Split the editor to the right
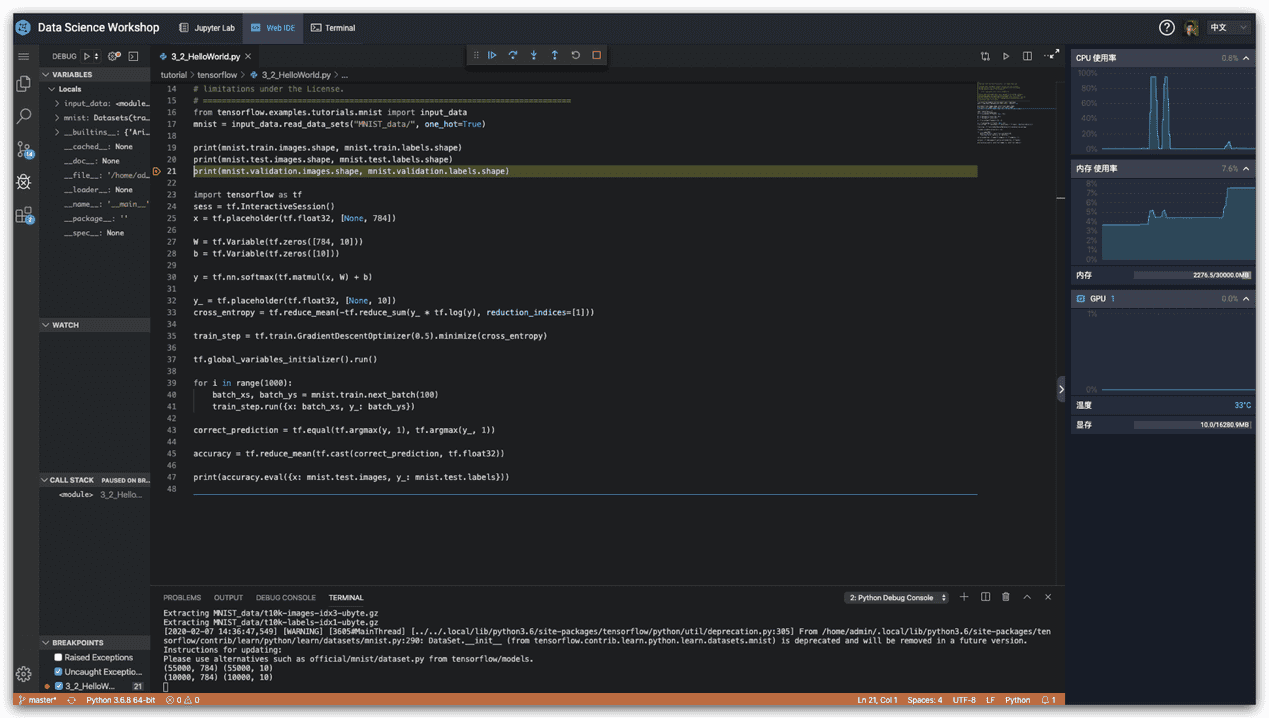Viewport: 1269px width, 718px height. (1027, 56)
